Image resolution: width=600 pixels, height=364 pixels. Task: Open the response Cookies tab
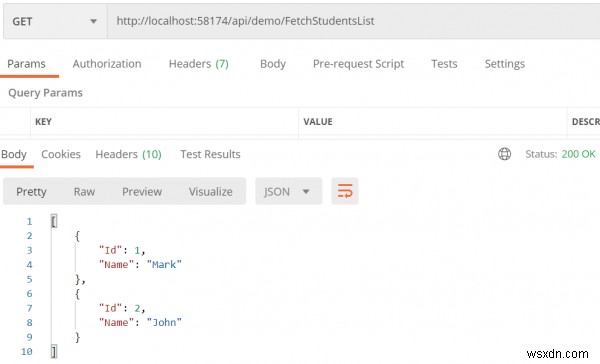coord(61,154)
